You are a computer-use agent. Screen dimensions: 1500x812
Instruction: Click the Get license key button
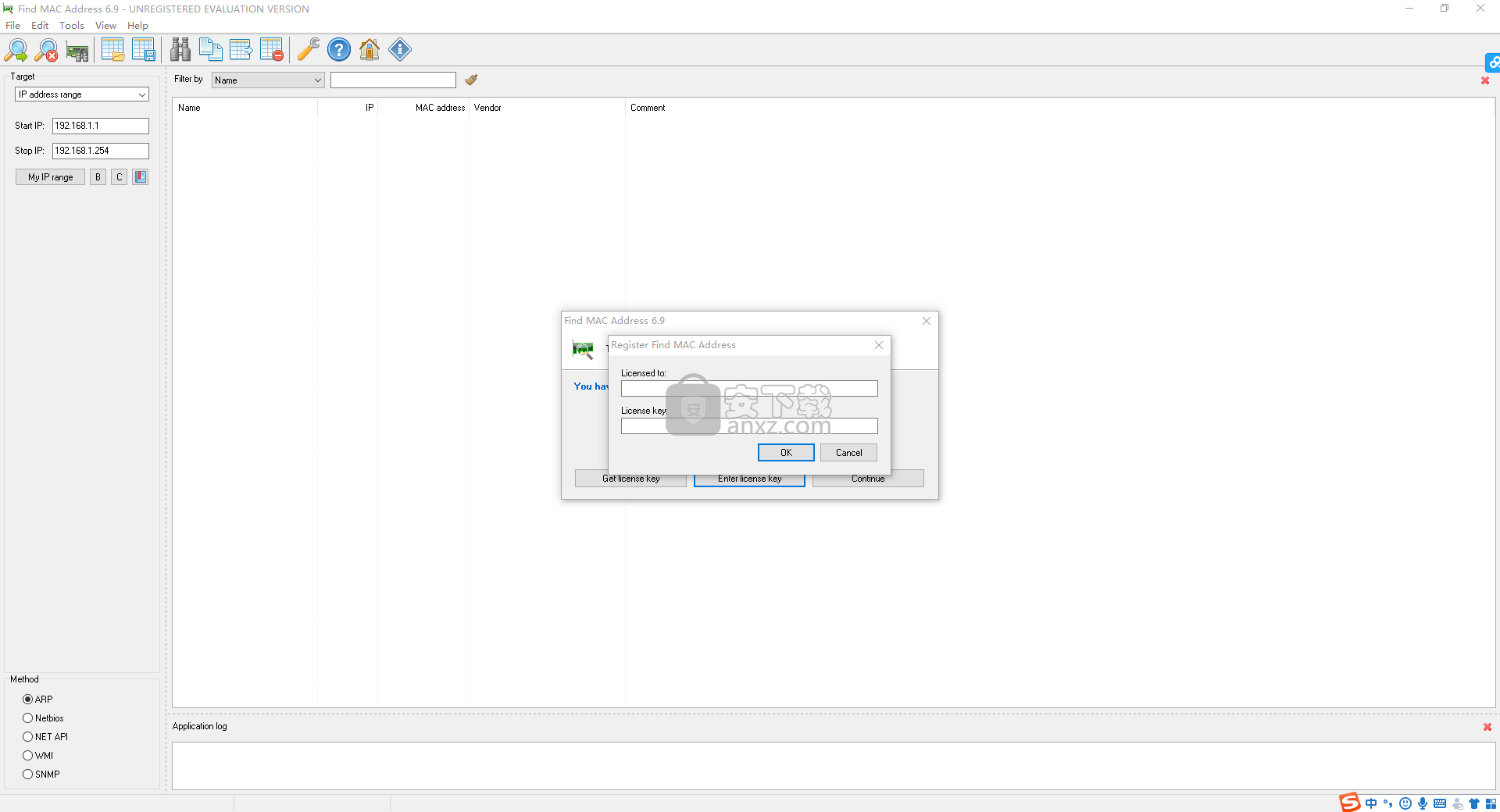630,479
